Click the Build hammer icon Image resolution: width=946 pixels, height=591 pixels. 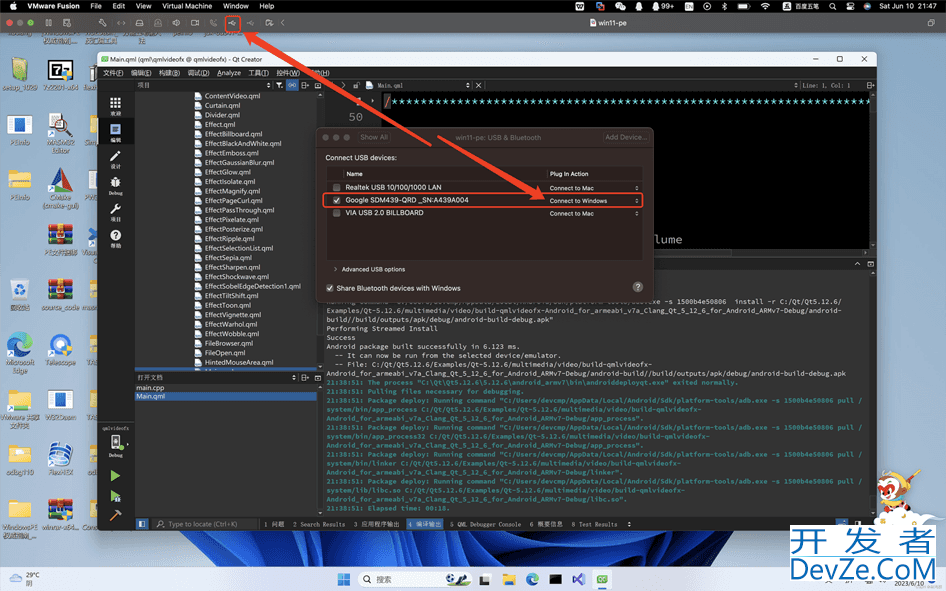[x=115, y=516]
